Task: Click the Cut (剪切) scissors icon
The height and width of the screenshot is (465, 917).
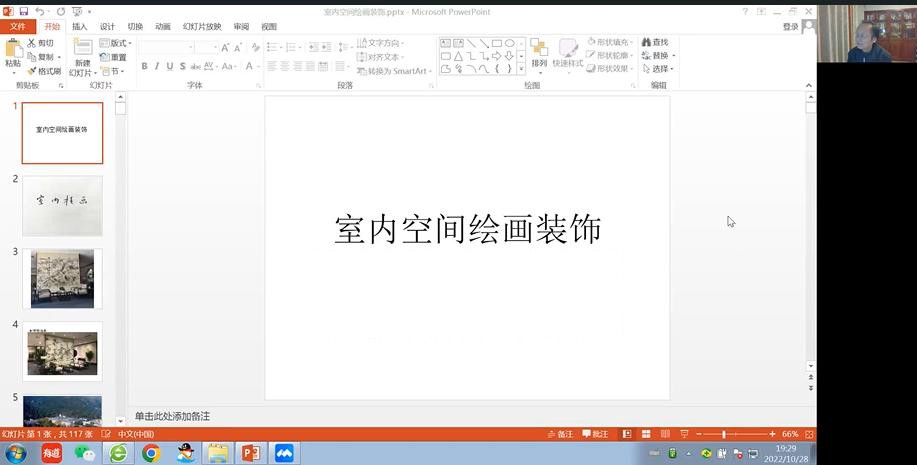Action: point(32,43)
